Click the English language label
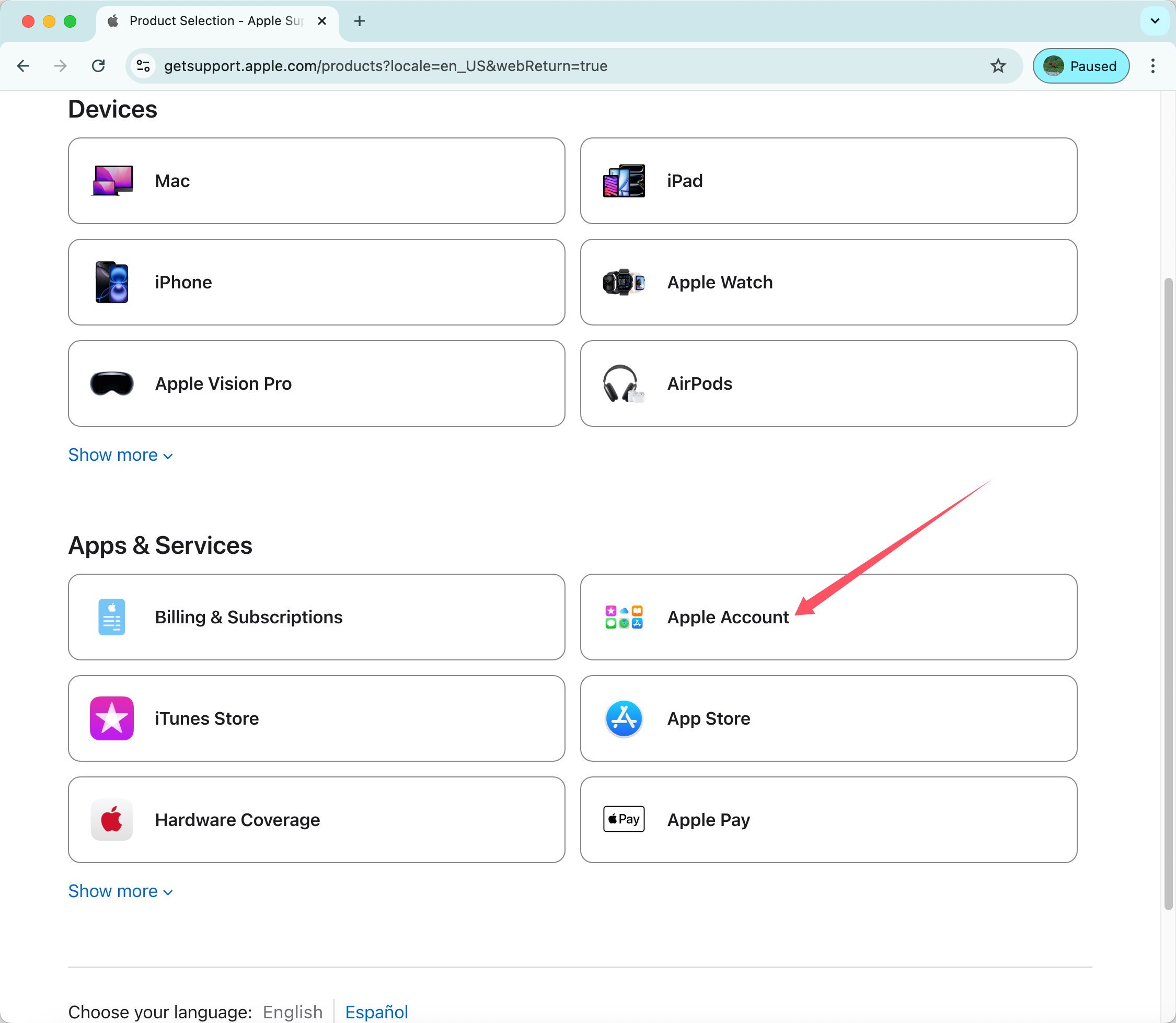The height and width of the screenshot is (1023, 1176). click(292, 1012)
